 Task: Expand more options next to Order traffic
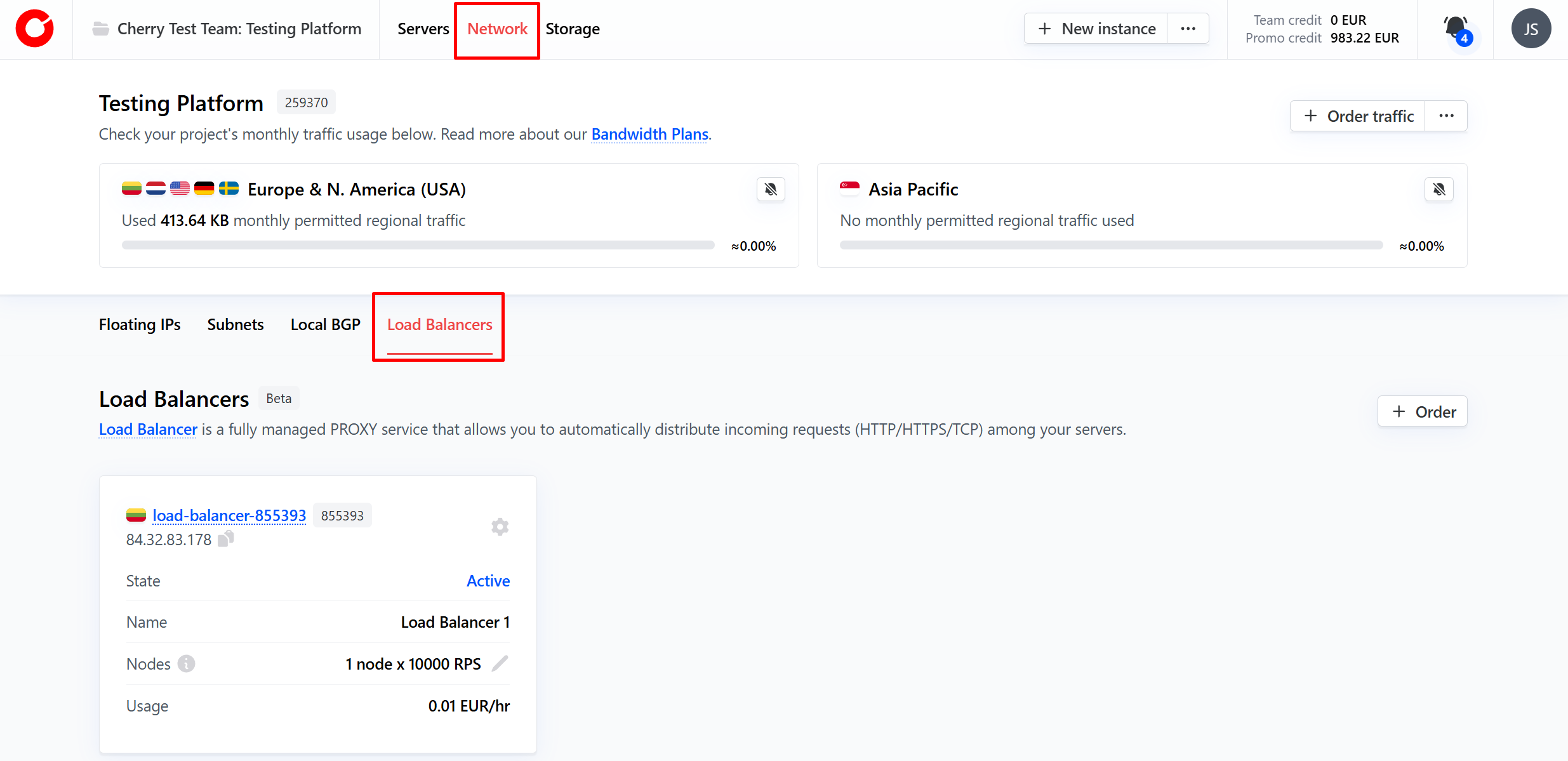pos(1446,116)
